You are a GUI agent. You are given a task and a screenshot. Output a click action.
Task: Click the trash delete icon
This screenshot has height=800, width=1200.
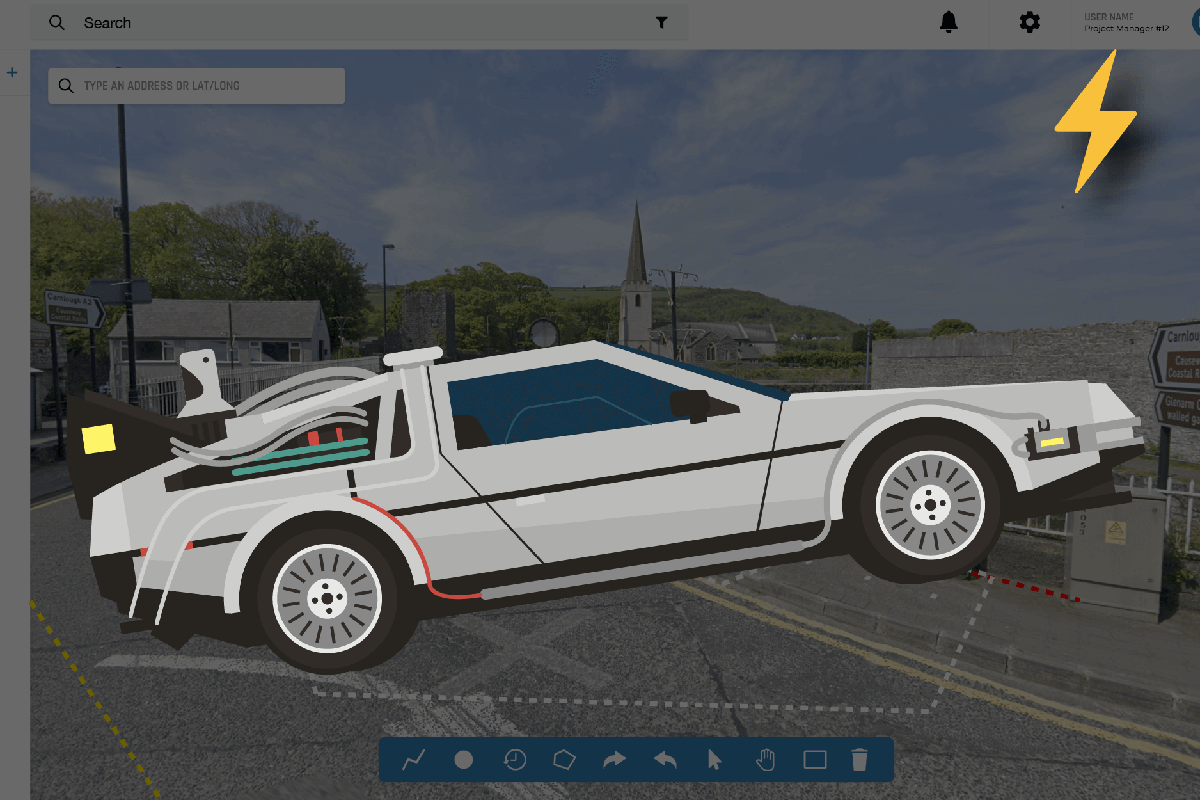pyautogui.click(x=860, y=760)
